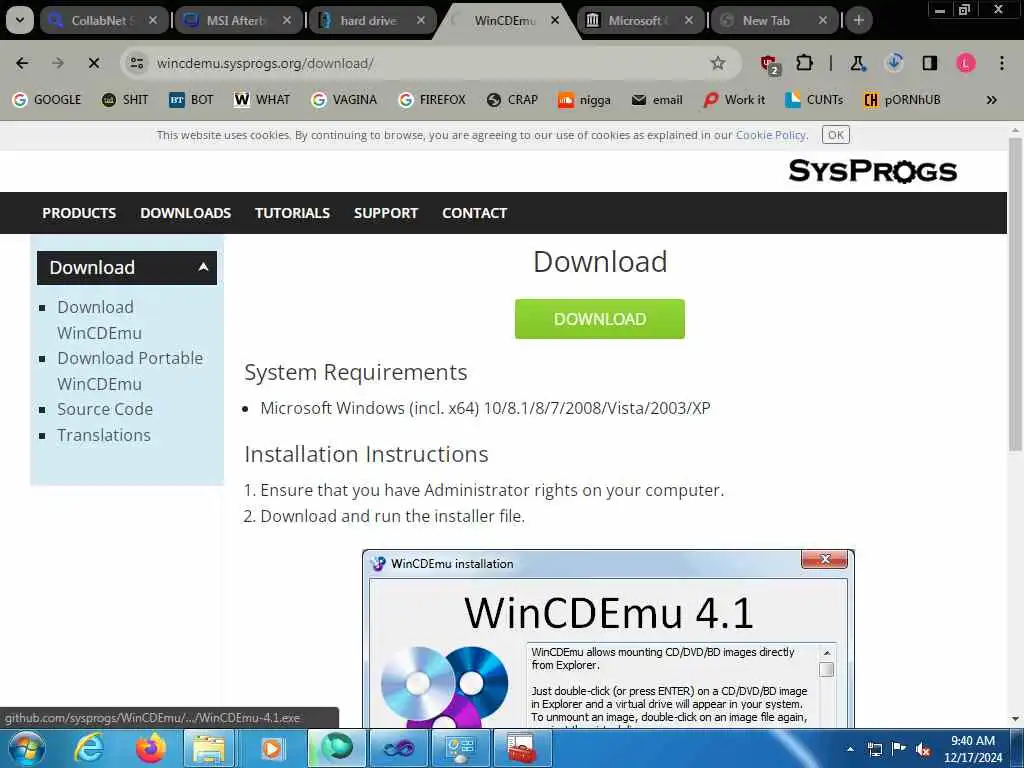Open the Chrome Labs flask icon
This screenshot has height=768, width=1024.
coord(858,63)
